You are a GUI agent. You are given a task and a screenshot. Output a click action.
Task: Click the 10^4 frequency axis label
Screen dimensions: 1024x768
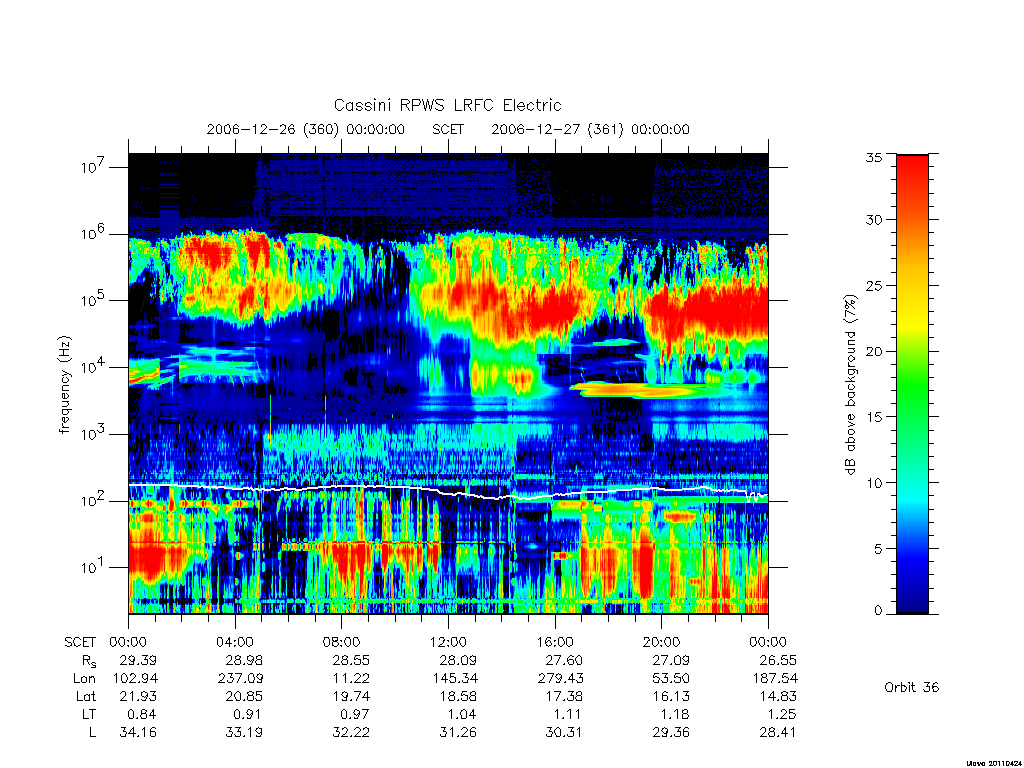point(95,367)
